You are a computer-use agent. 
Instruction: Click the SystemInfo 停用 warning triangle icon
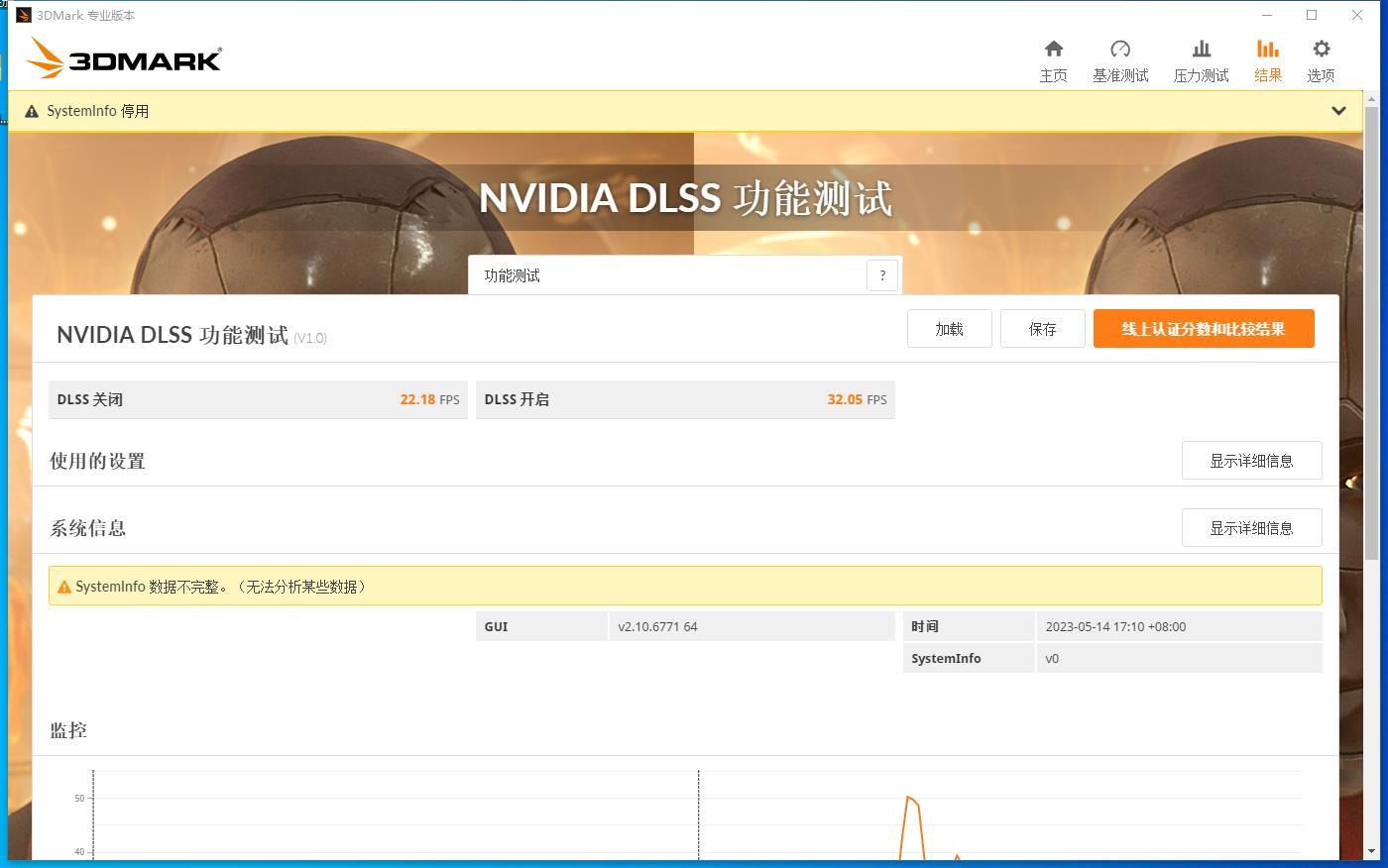click(x=32, y=111)
